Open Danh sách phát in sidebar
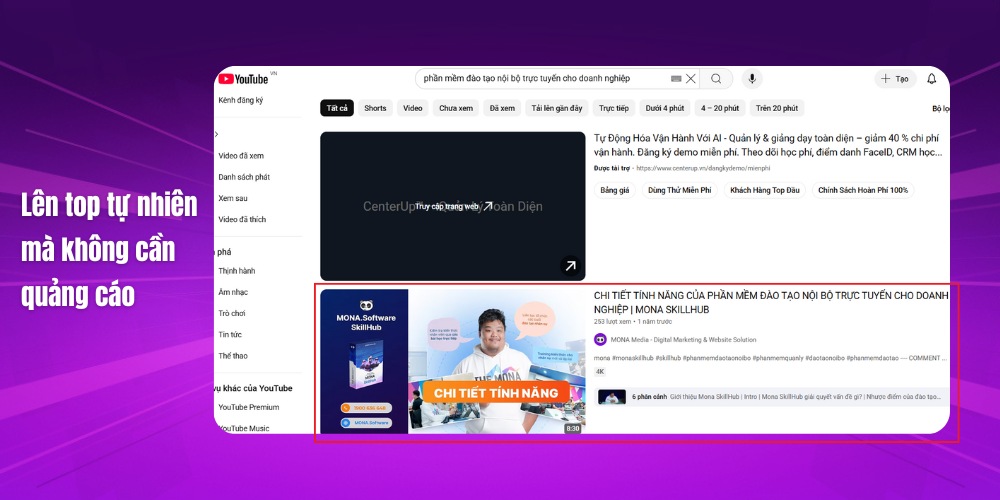Image resolution: width=1000 pixels, height=500 pixels. tap(244, 177)
